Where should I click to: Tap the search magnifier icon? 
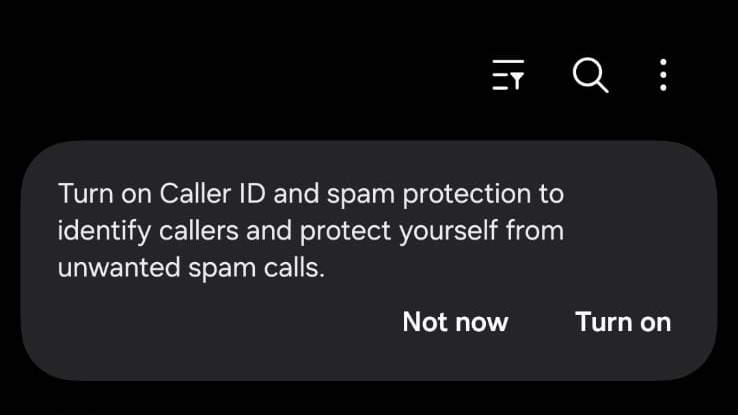click(x=590, y=75)
